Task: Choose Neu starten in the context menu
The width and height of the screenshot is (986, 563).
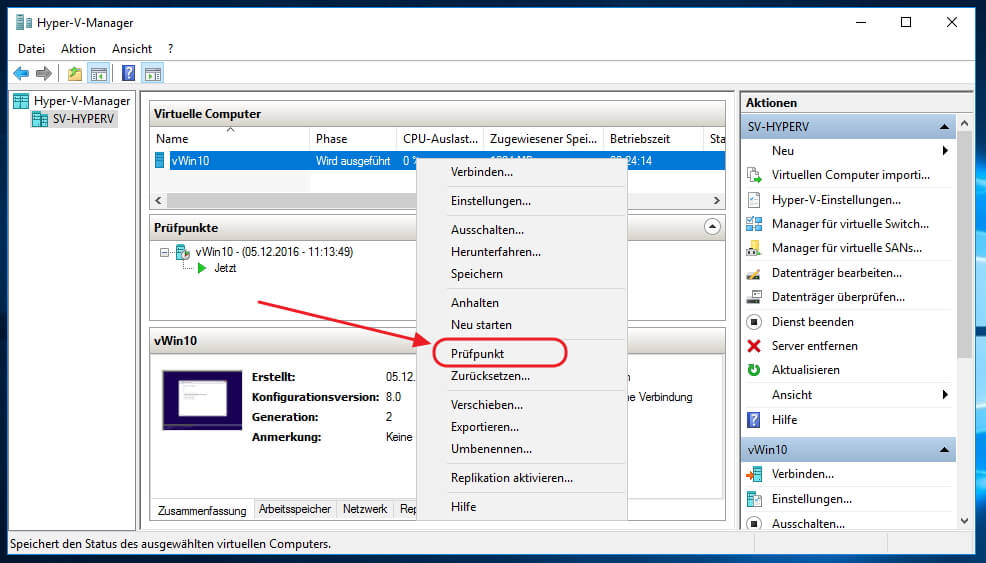Action: click(522, 325)
